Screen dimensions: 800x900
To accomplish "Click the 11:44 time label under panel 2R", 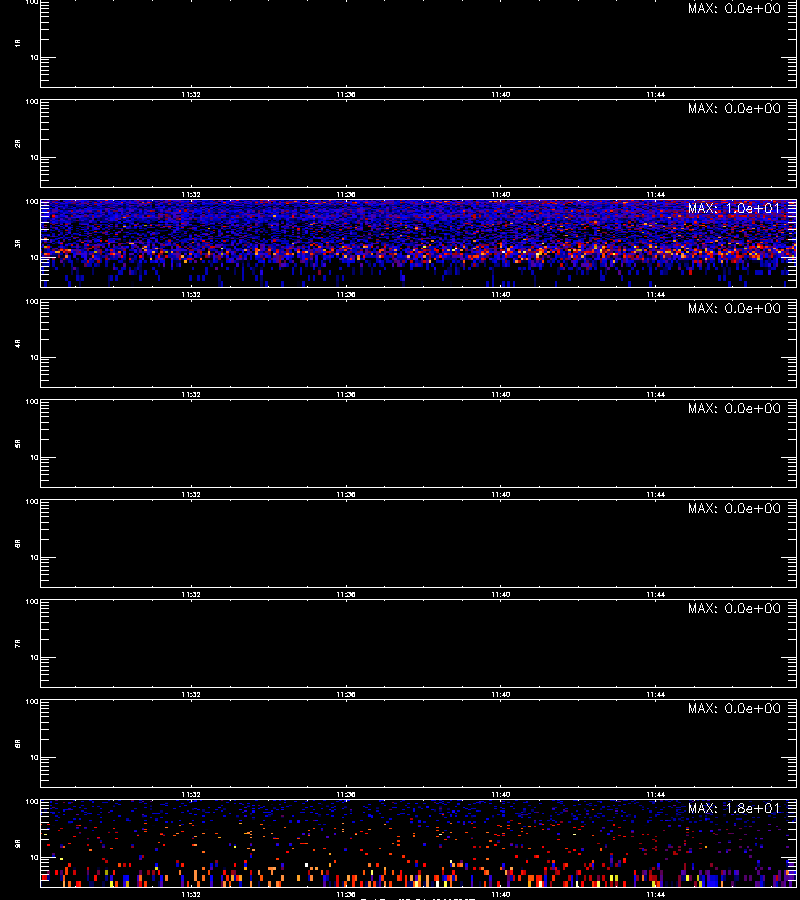I will (x=656, y=195).
